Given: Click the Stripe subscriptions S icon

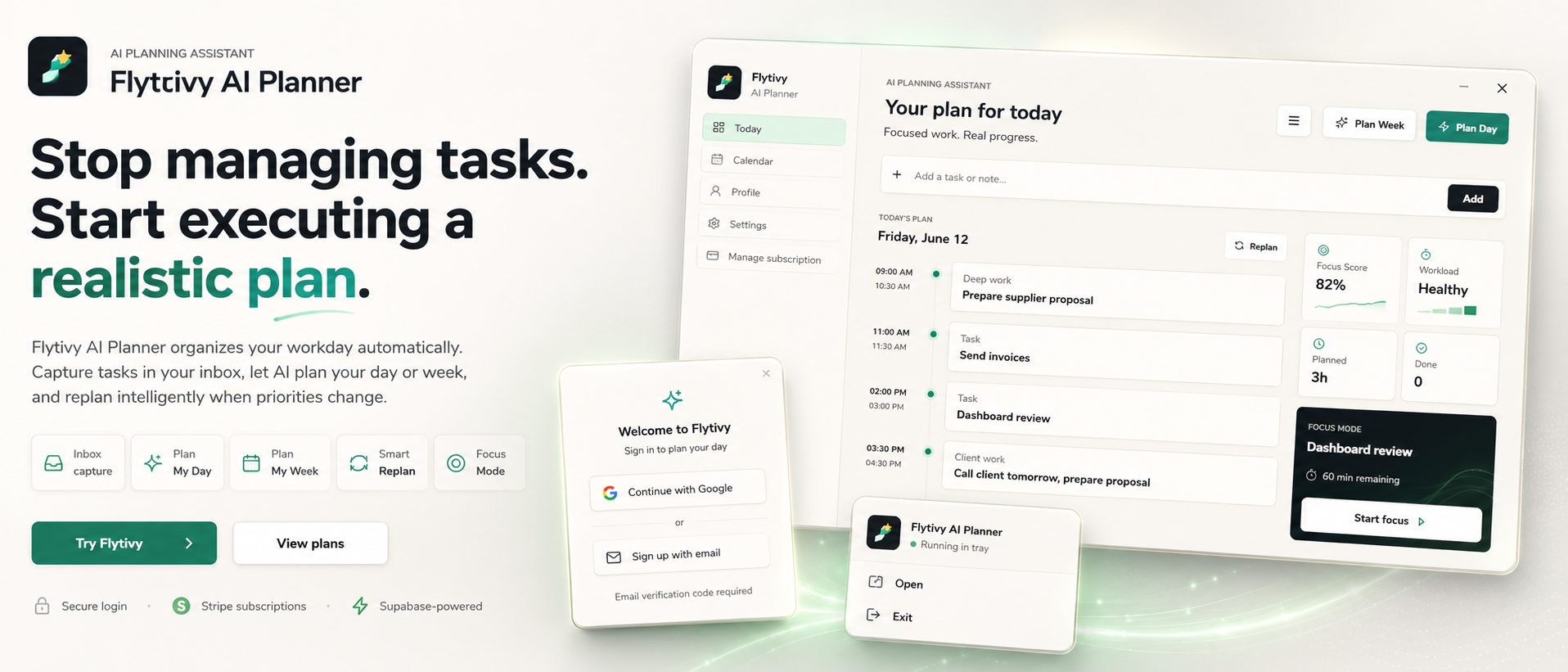Looking at the screenshot, I should (x=182, y=606).
